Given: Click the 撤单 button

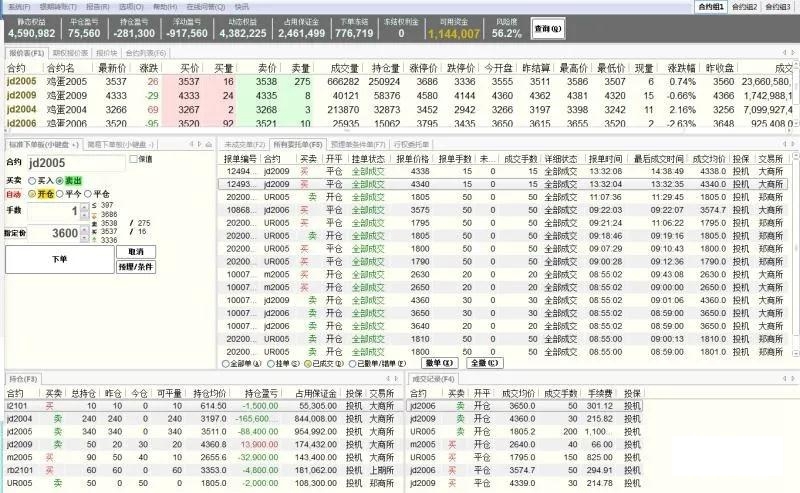Looking at the screenshot, I should [x=440, y=363].
